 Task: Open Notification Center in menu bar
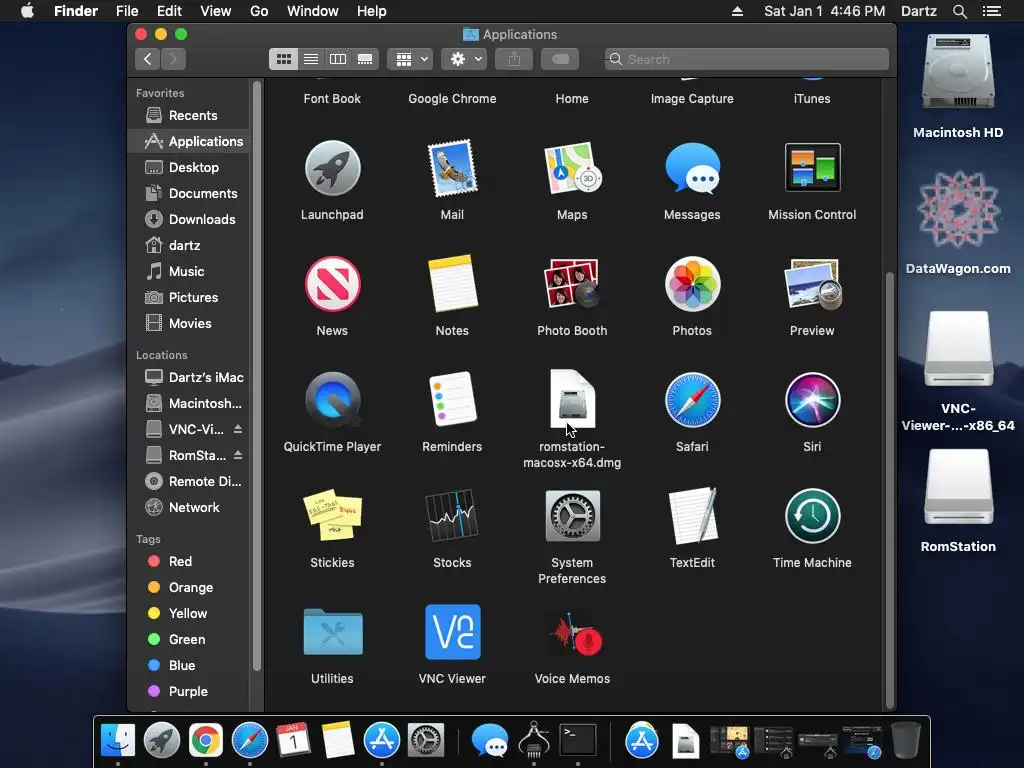[991, 11]
